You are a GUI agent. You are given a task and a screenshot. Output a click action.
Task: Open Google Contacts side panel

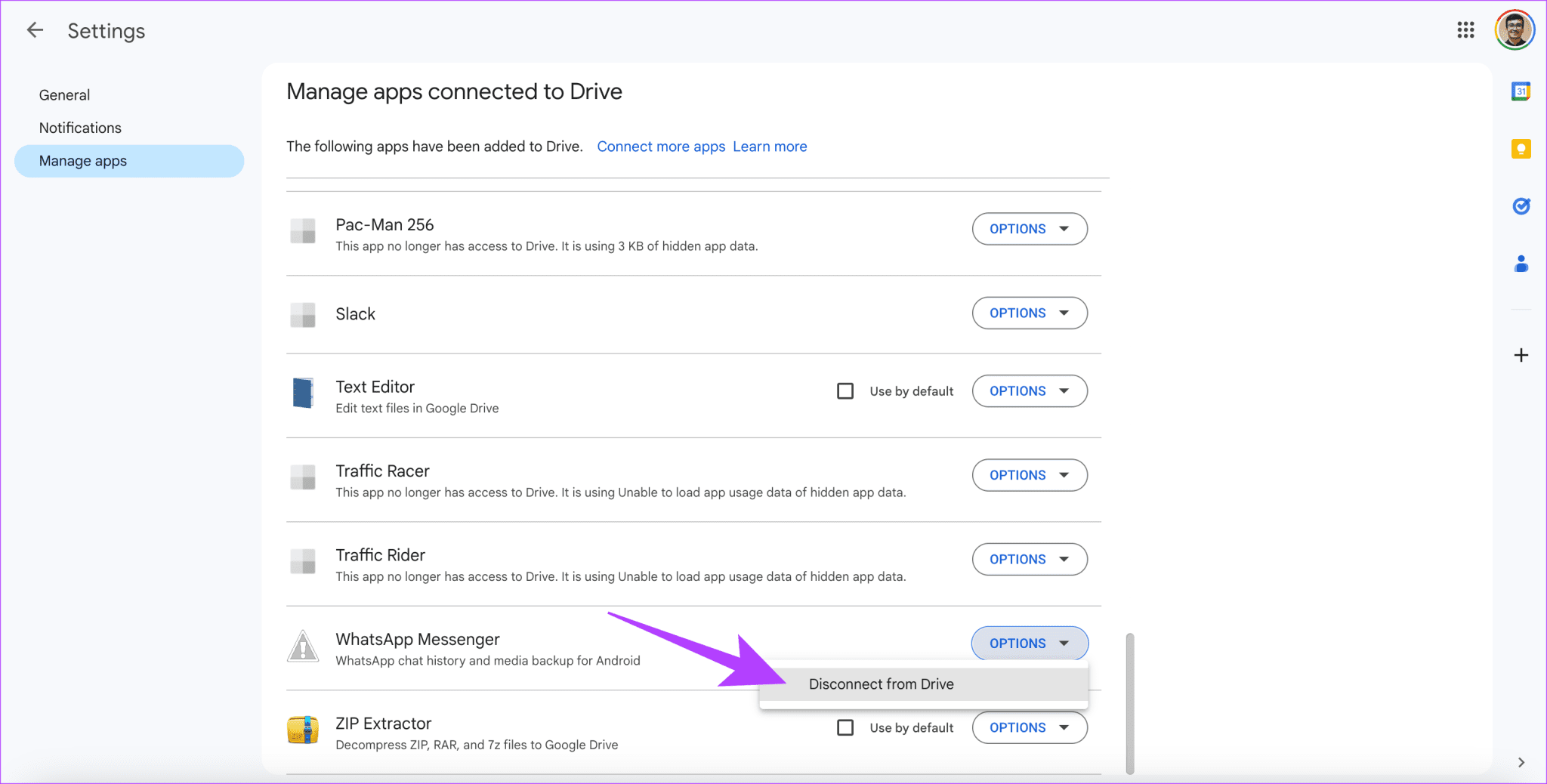click(x=1521, y=264)
